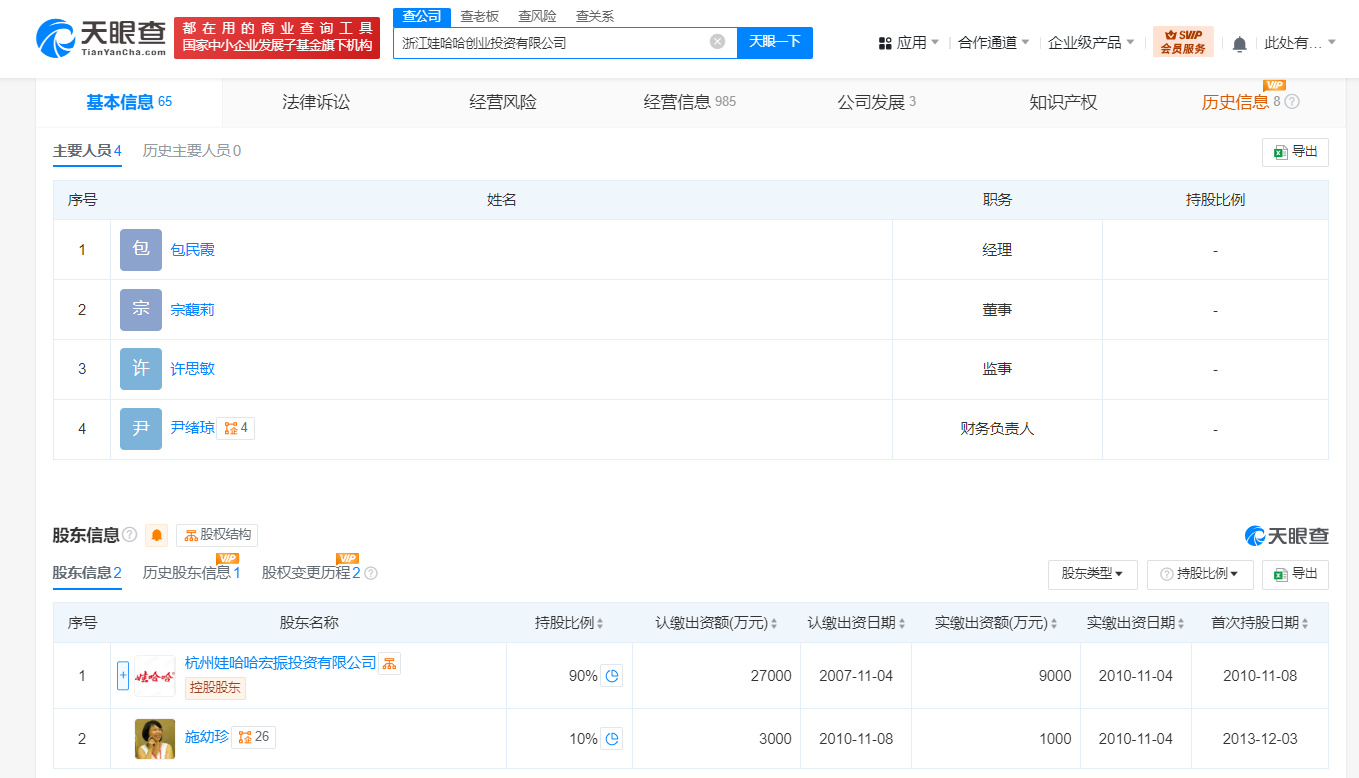
Task: Click the shareholder alert bell icon
Action: click(x=156, y=535)
